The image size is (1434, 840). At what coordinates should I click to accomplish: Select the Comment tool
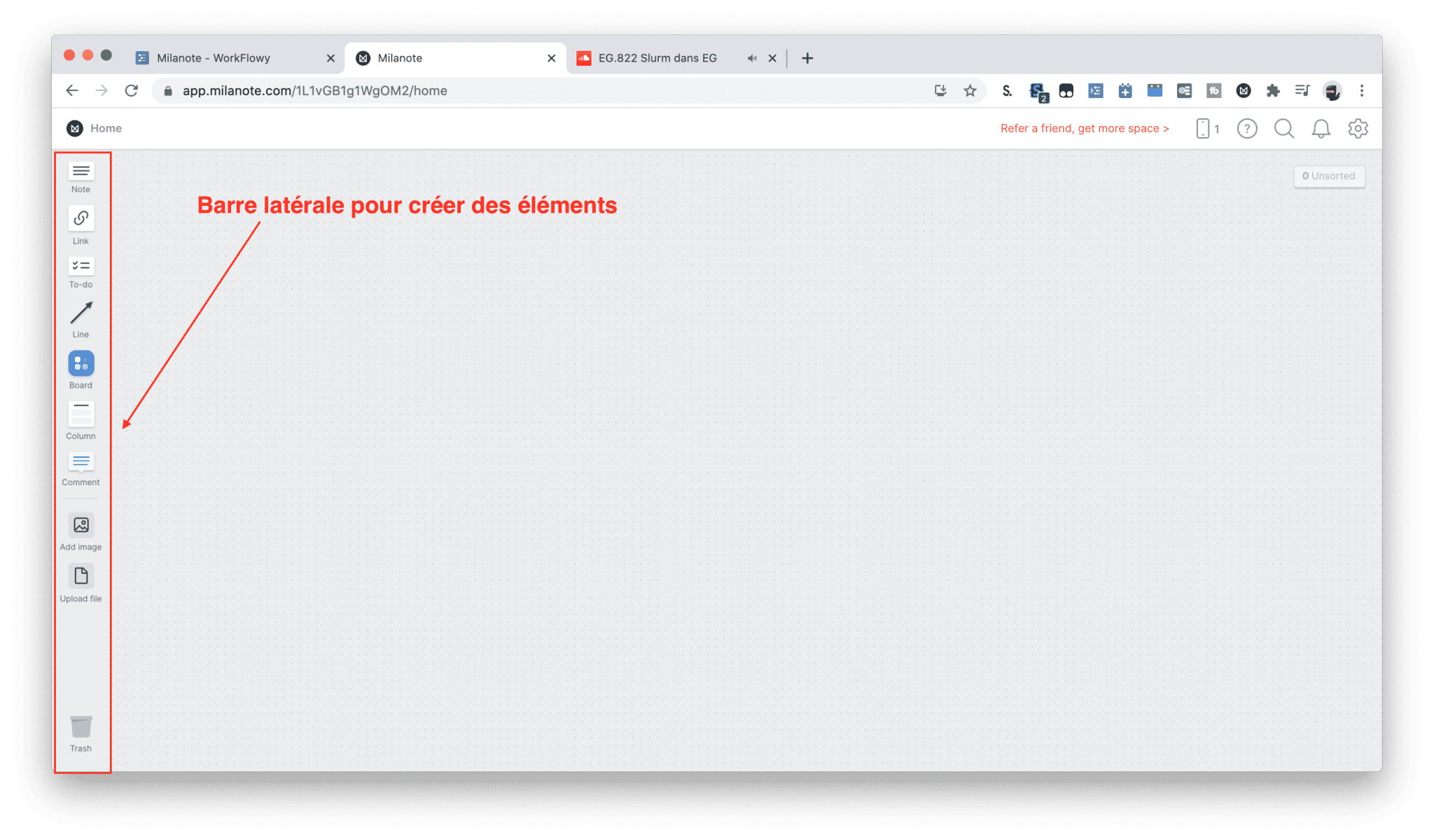pyautogui.click(x=81, y=469)
